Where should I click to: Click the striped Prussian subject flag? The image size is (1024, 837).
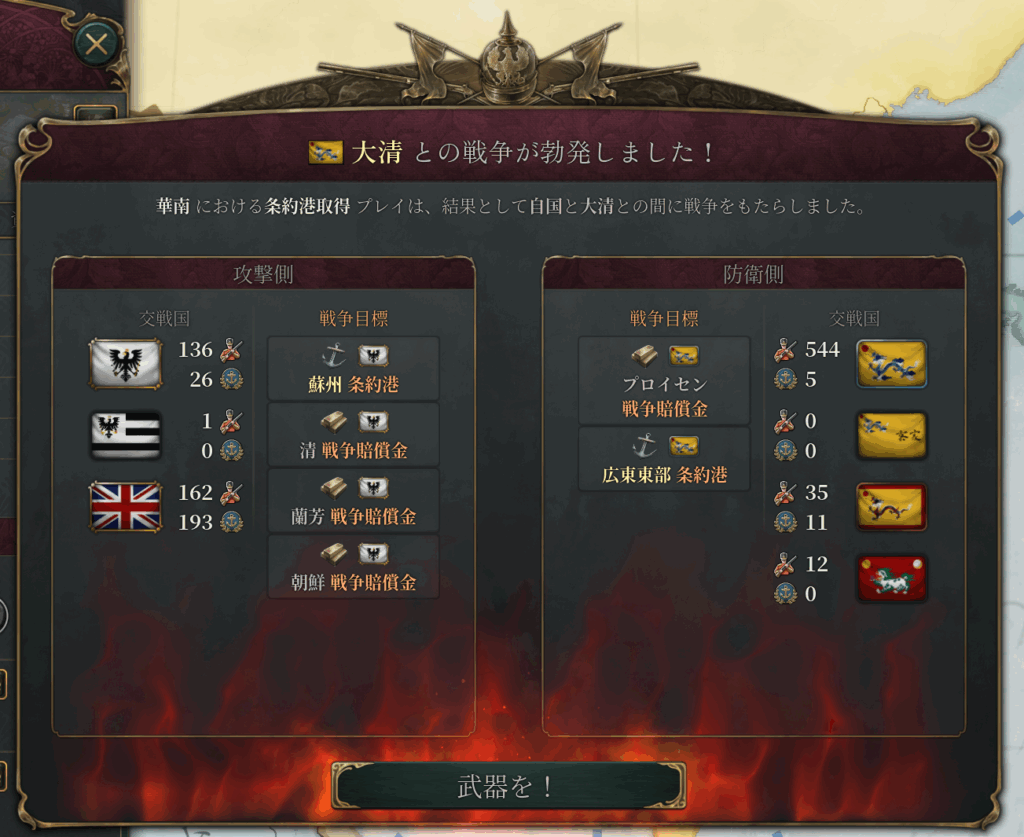(x=125, y=435)
